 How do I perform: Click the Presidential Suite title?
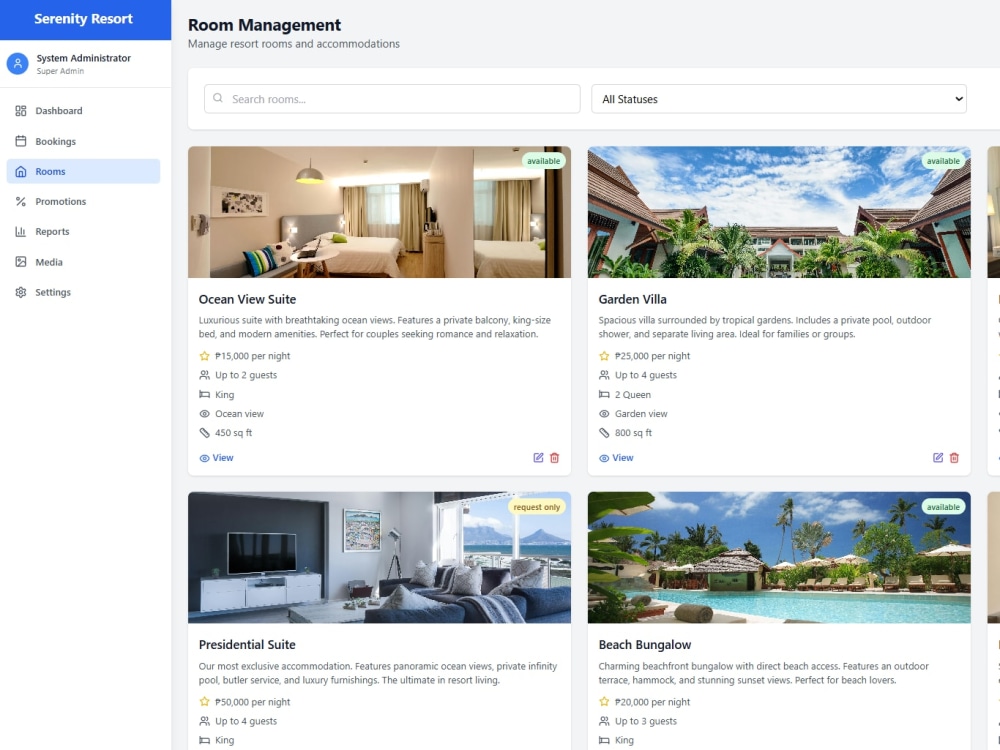[x=247, y=645]
